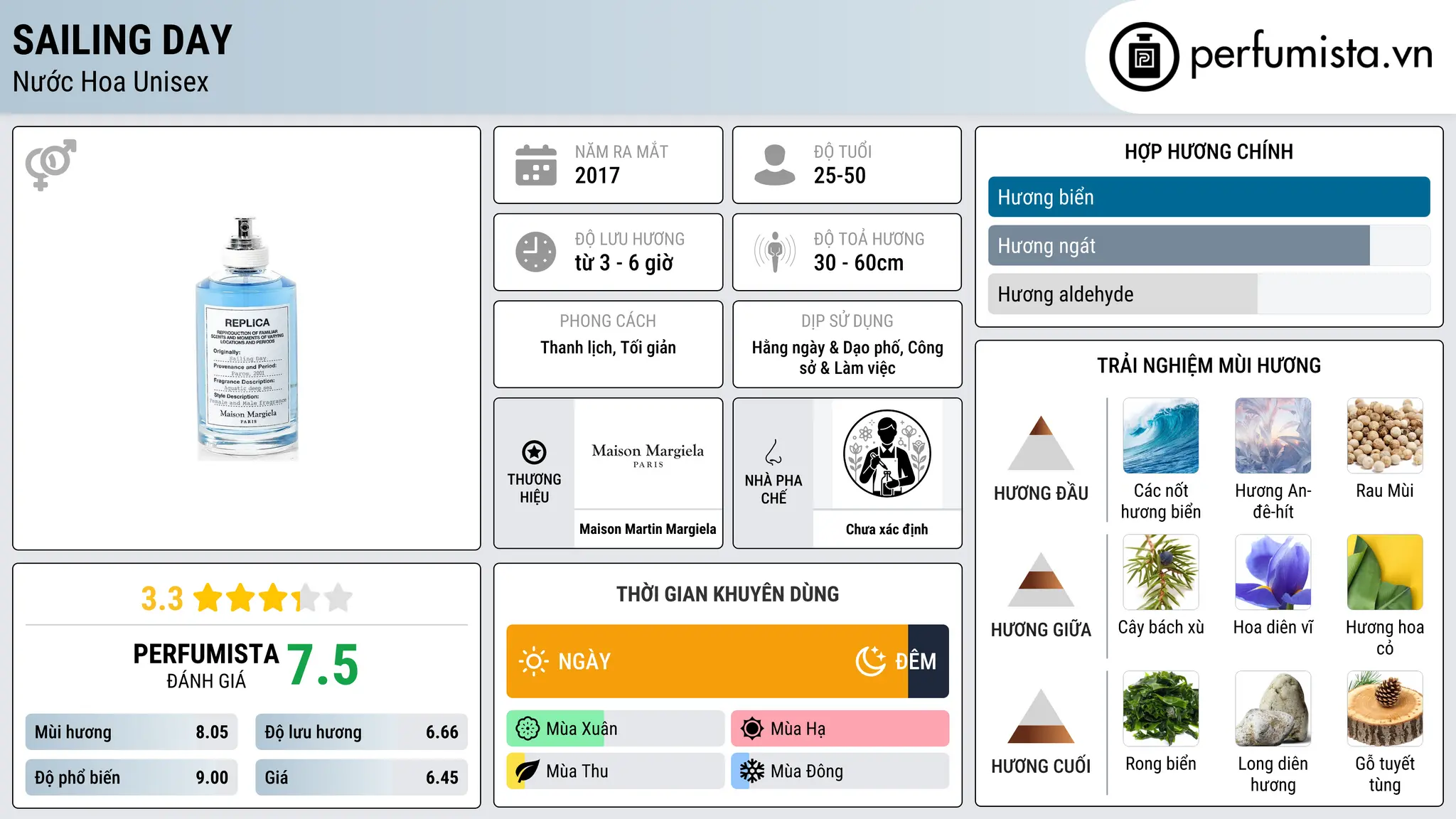The width and height of the screenshot is (1456, 819).
Task: Select the aldehyde frosty crystal image
Action: point(1273,436)
